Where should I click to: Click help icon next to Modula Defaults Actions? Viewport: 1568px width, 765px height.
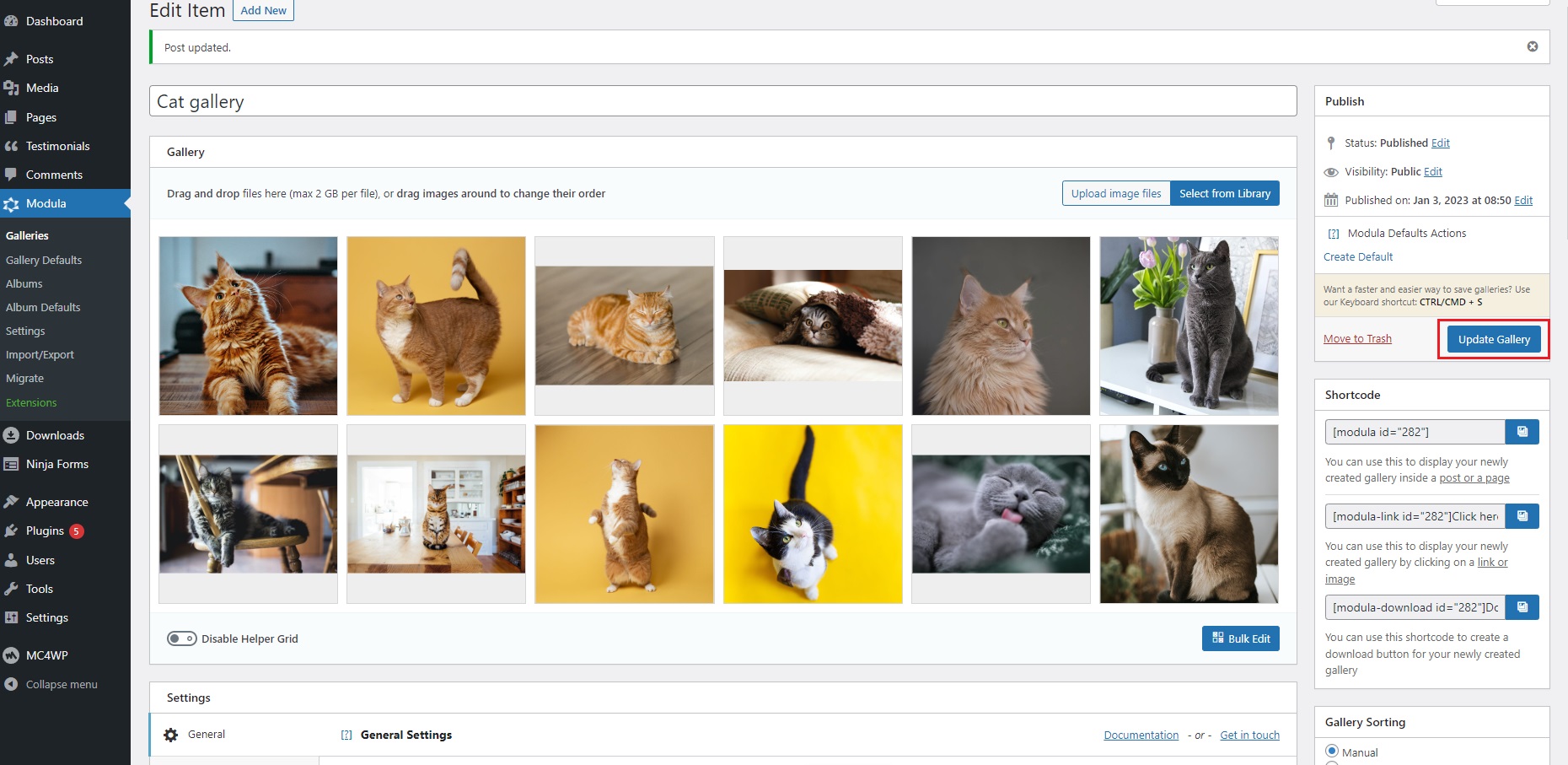(1334, 234)
